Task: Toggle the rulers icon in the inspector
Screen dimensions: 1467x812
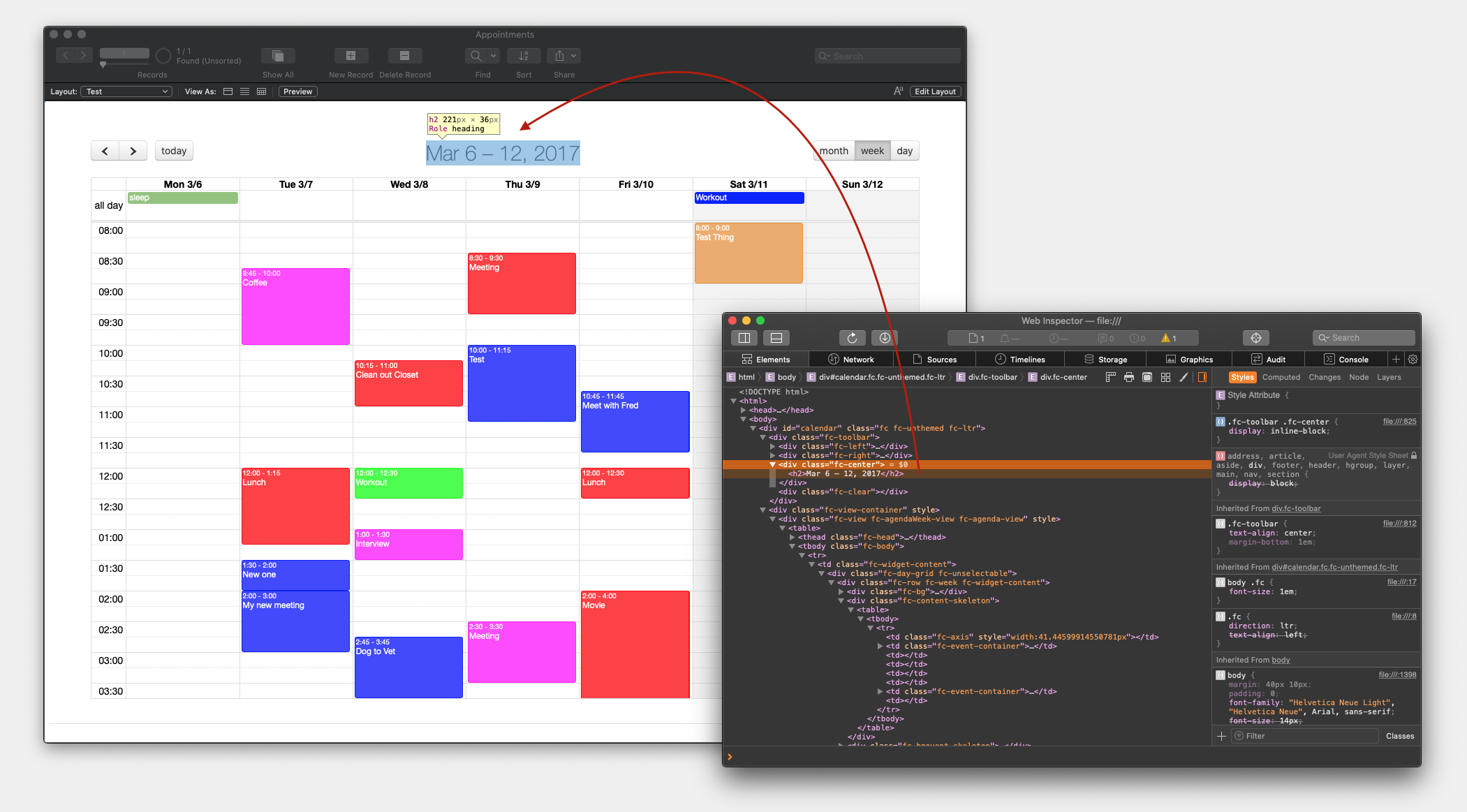Action: tap(1110, 377)
